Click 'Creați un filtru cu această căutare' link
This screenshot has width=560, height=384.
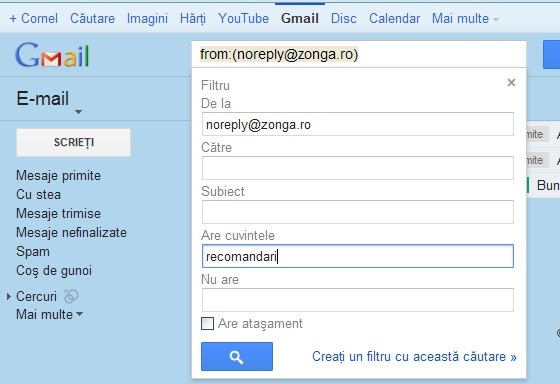[x=414, y=356]
